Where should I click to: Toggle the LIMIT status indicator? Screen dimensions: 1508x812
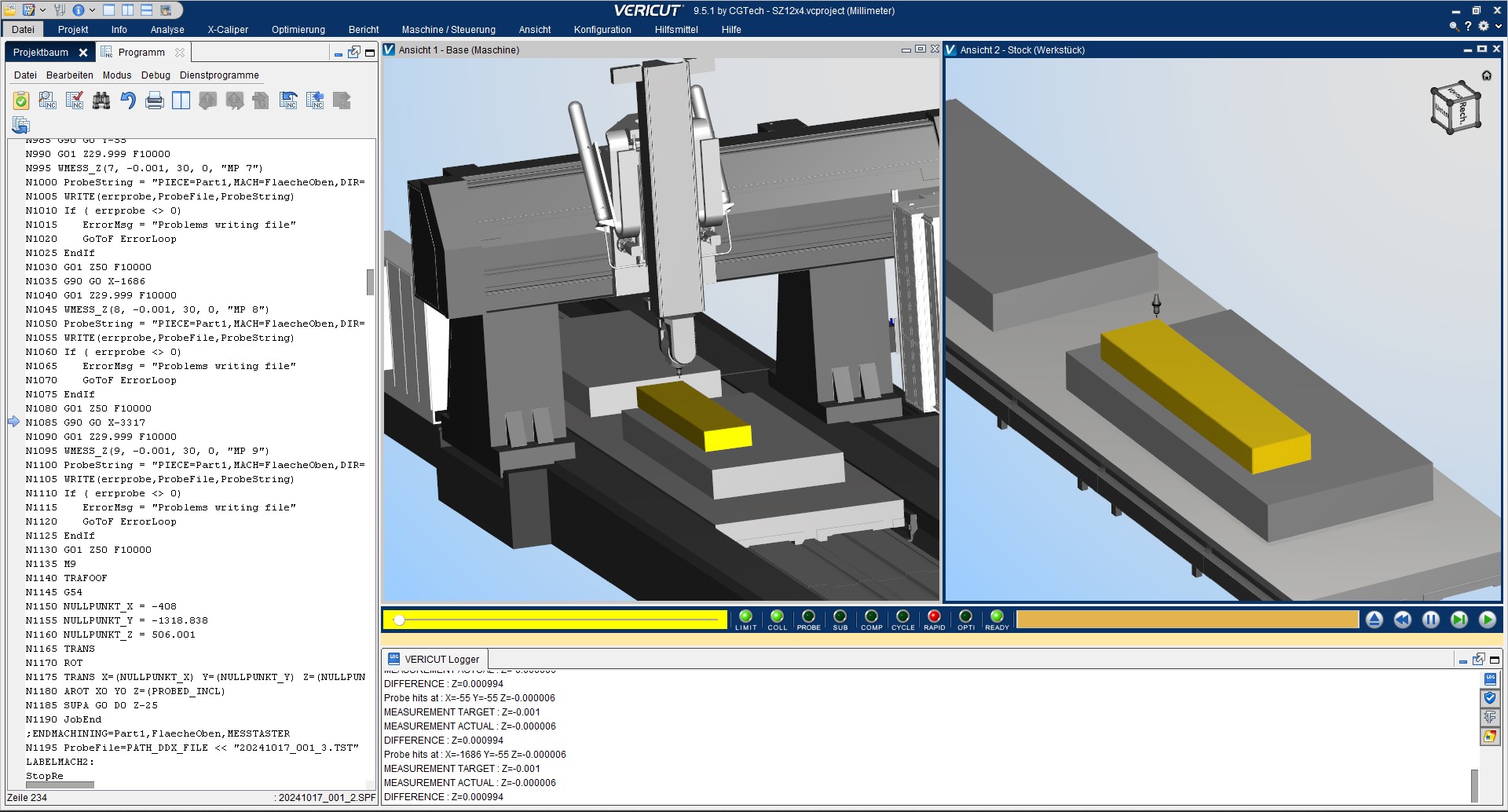(x=745, y=617)
